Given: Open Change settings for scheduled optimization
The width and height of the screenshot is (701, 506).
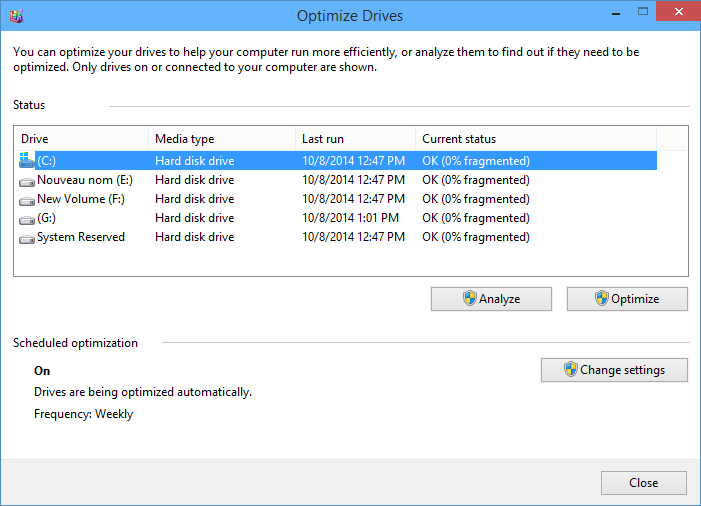Looking at the screenshot, I should (x=614, y=370).
